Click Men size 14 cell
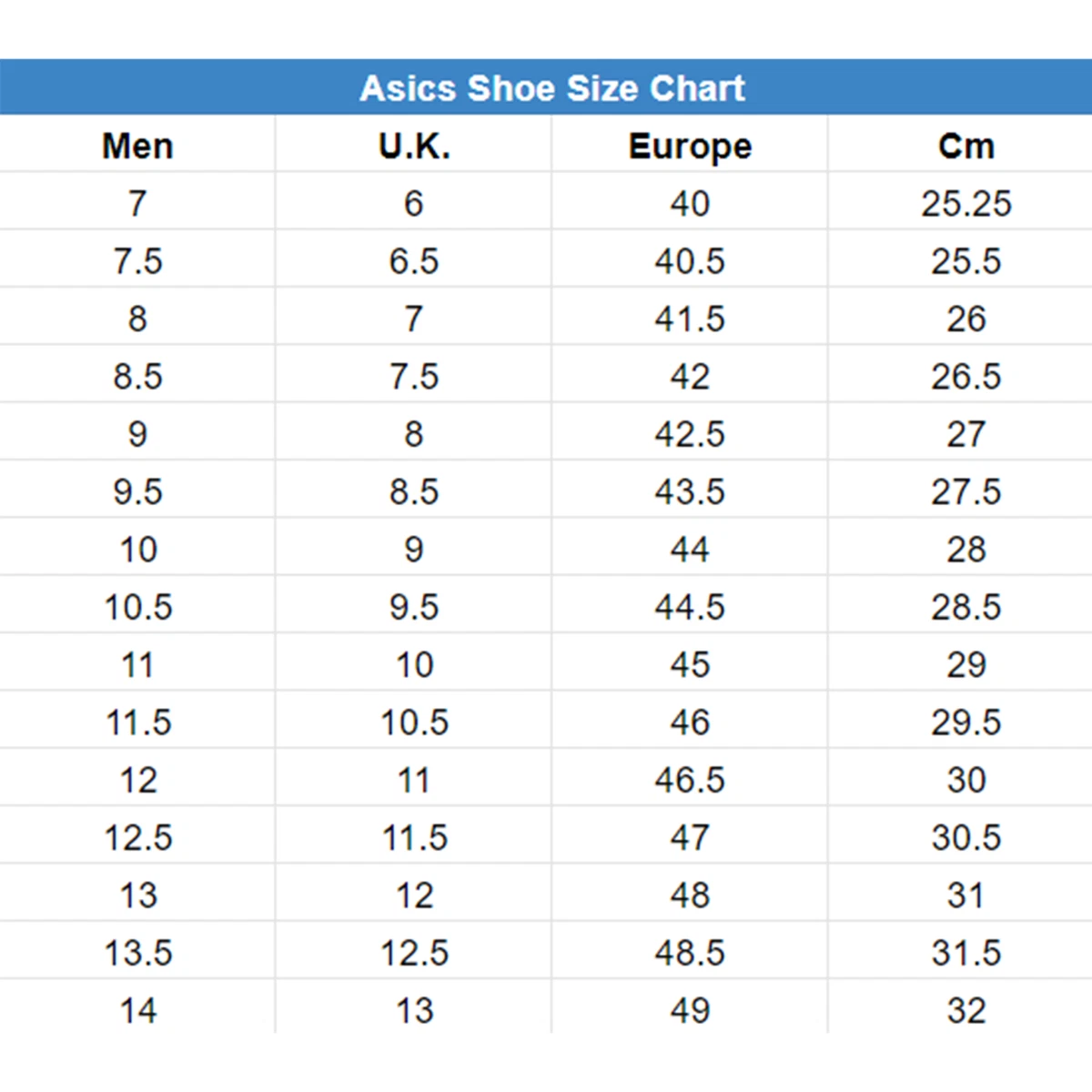The image size is (1092, 1092). [x=138, y=1010]
